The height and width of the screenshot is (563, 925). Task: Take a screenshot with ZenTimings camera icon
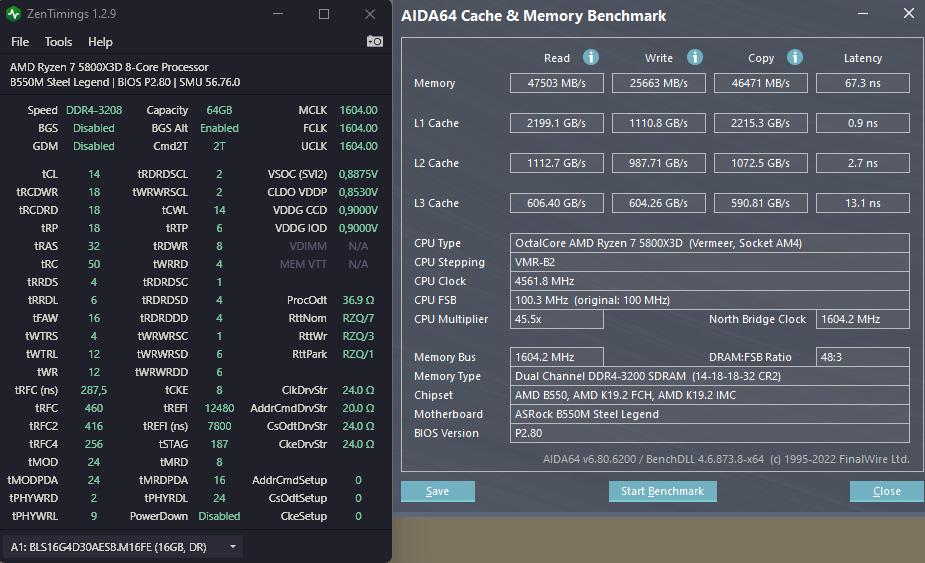tap(375, 41)
